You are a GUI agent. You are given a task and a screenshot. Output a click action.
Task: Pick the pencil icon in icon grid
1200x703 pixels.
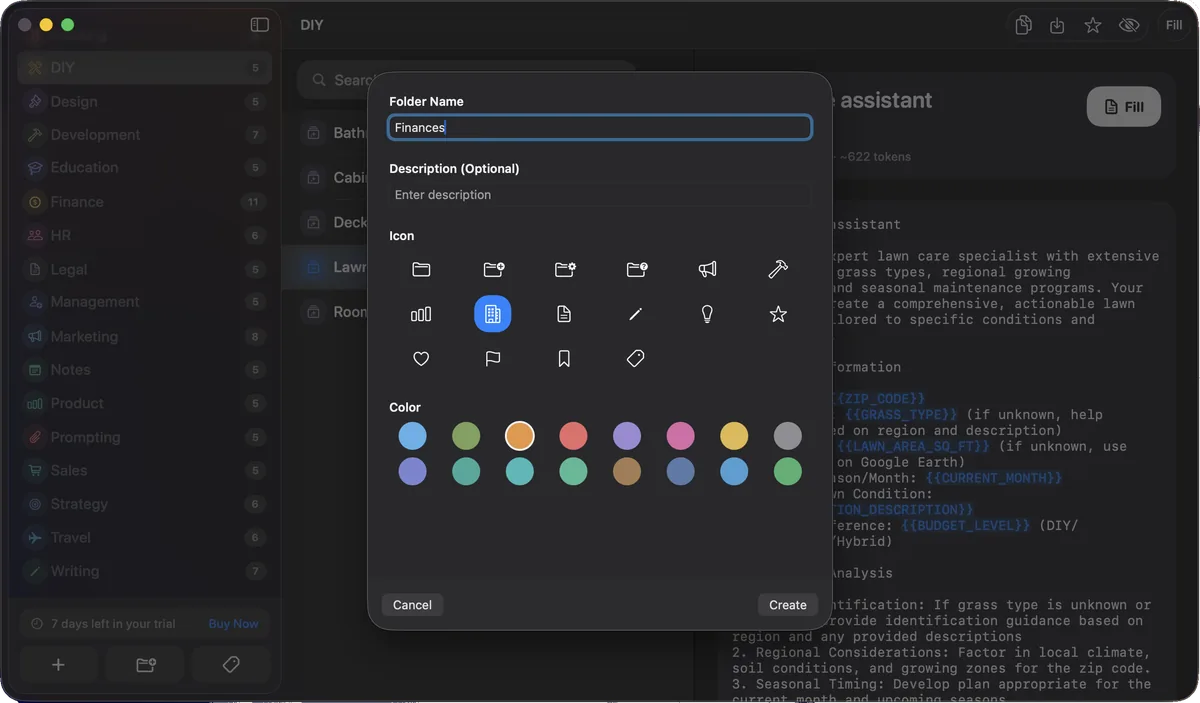click(636, 314)
